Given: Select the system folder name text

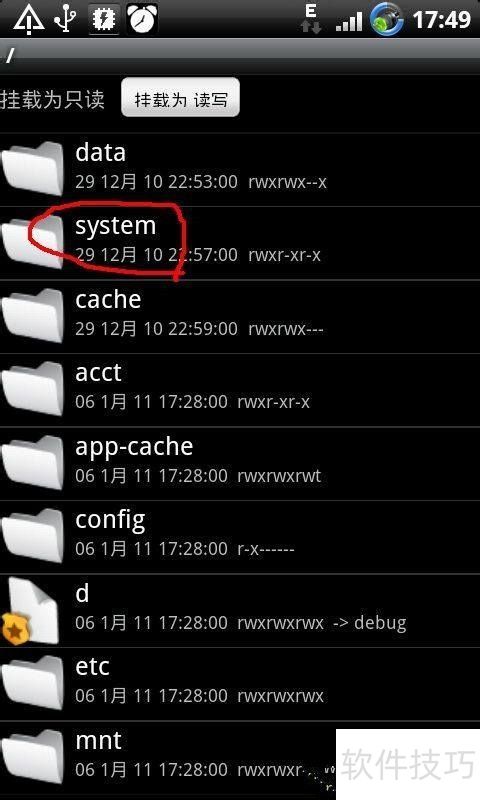Looking at the screenshot, I should pyautogui.click(x=116, y=225).
